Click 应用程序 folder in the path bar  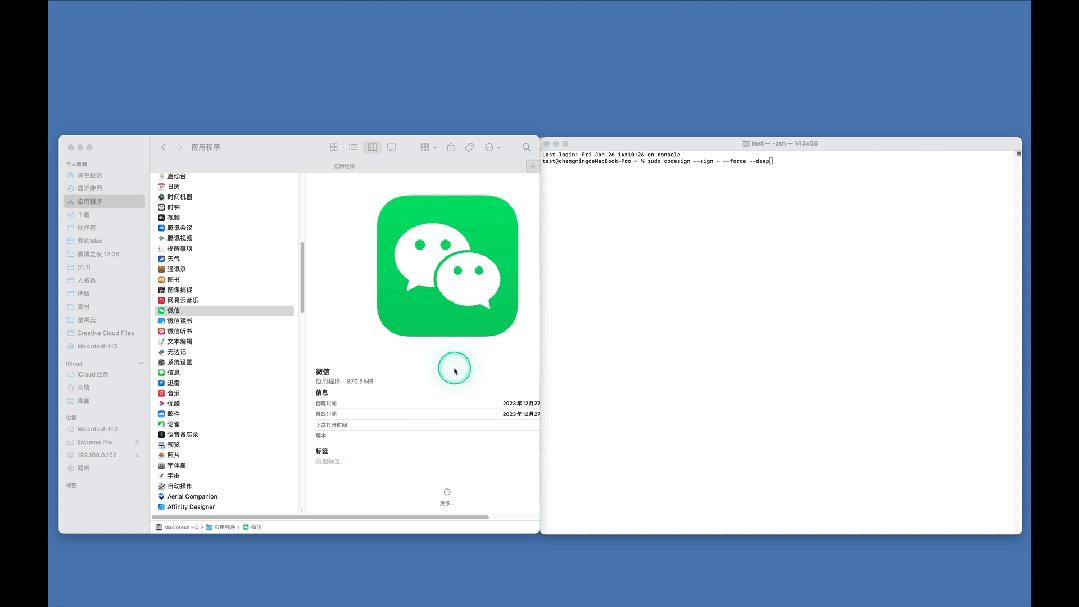[x=220, y=527]
